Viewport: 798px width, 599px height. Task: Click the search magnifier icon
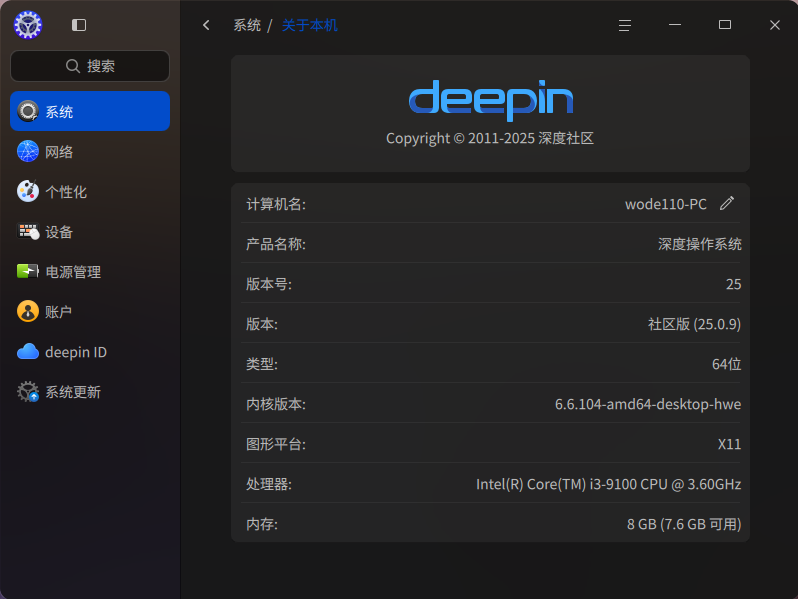[x=73, y=66]
